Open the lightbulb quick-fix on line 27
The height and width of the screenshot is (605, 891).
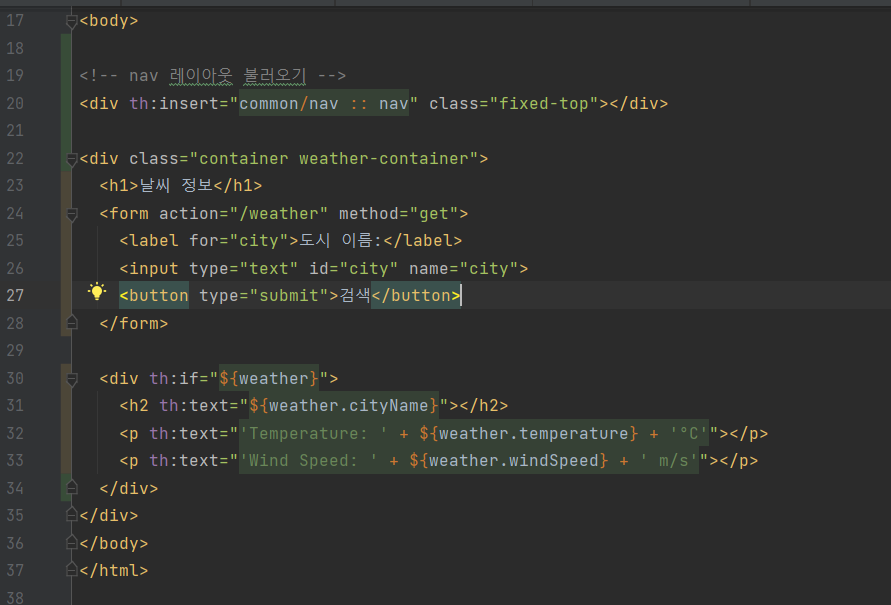(x=97, y=292)
